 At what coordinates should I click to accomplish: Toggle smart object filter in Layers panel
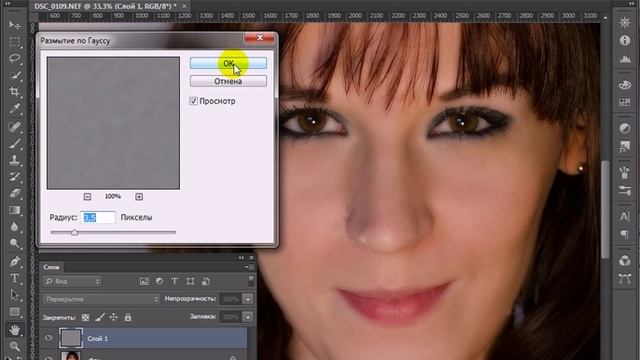[x=206, y=281]
